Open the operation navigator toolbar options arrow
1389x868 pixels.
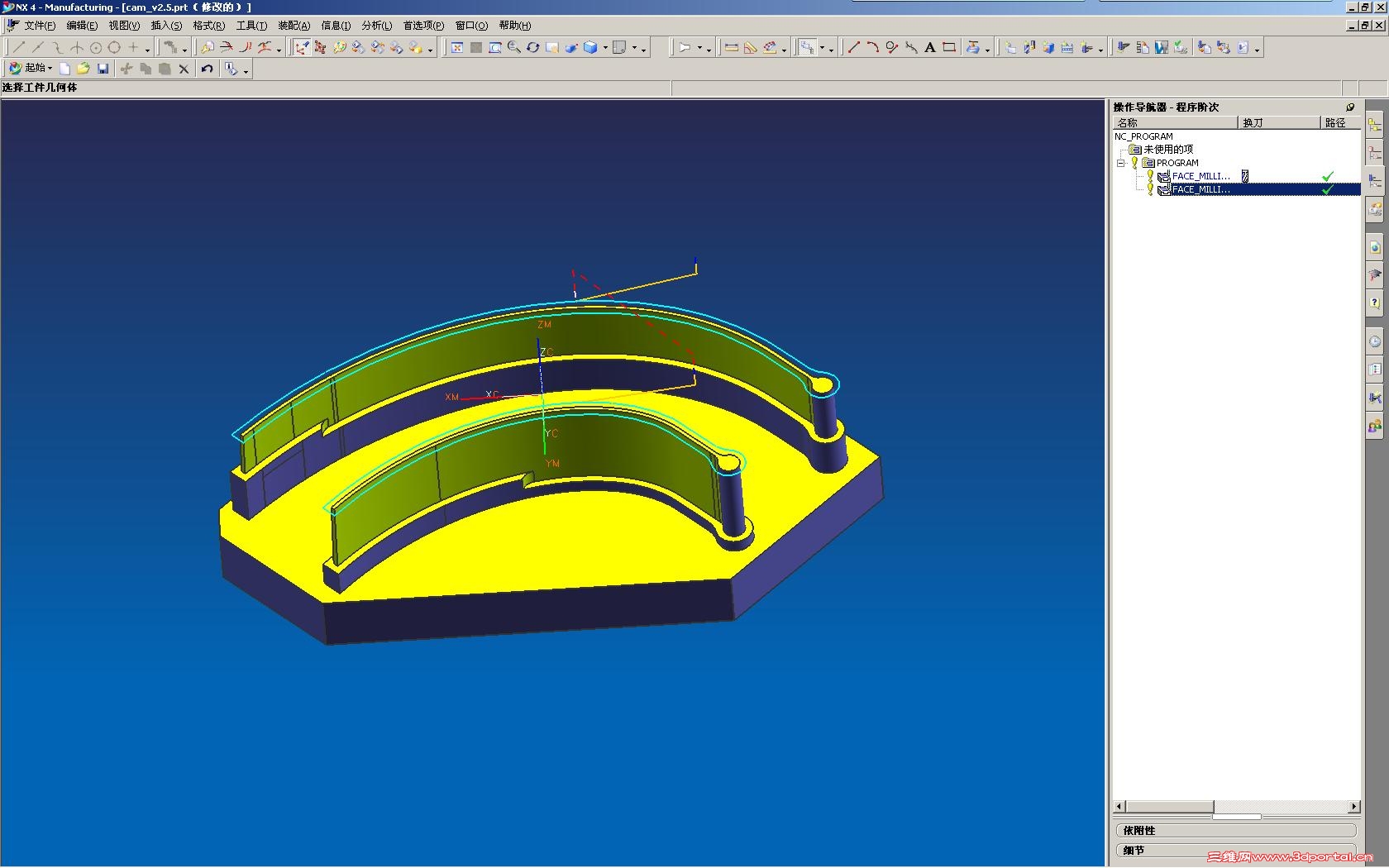tap(1257, 50)
